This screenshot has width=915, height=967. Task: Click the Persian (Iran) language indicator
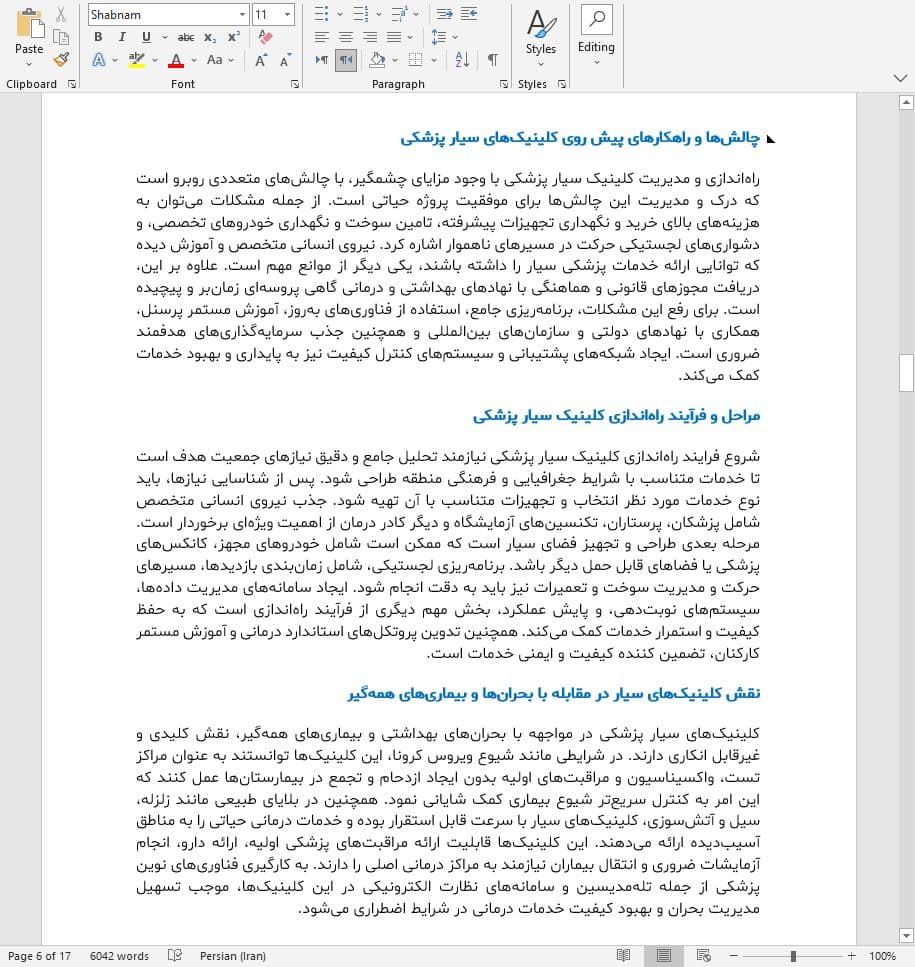[x=233, y=956]
